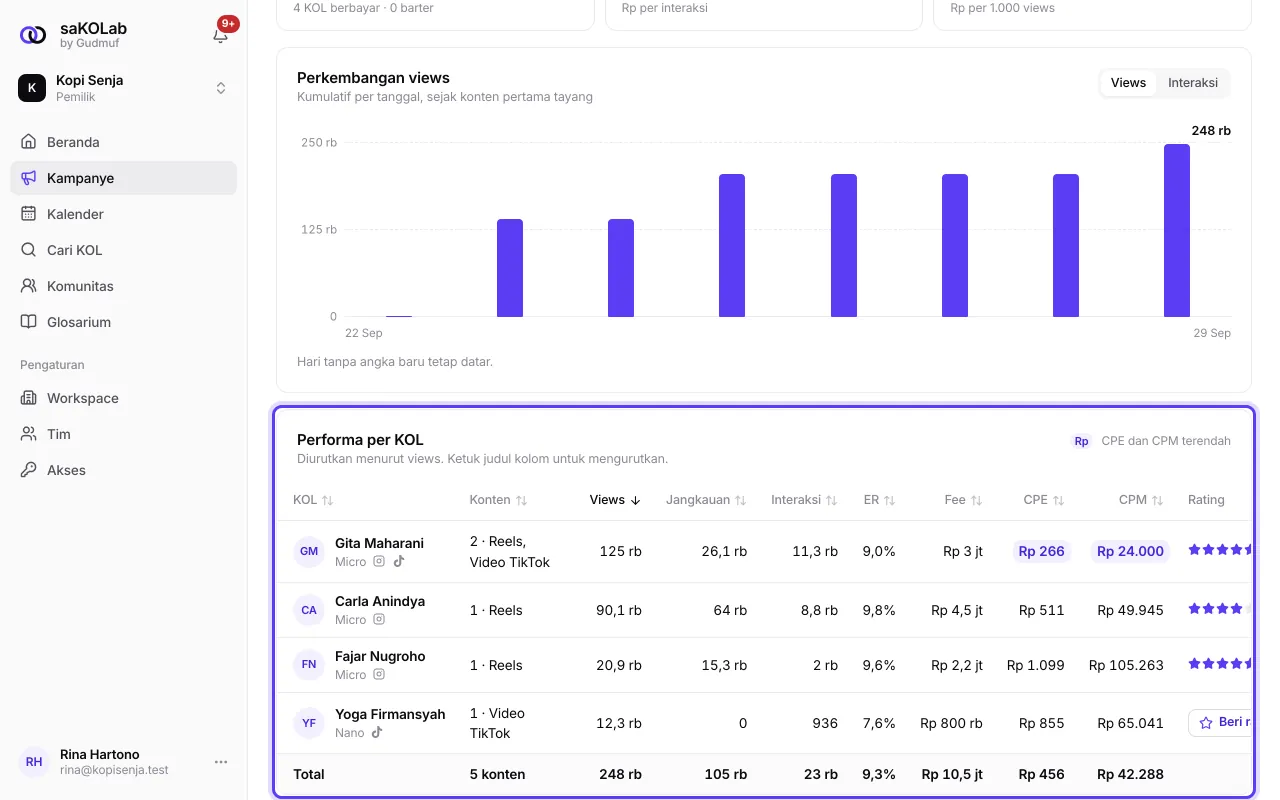Click the "5 konten" total cell
The image size is (1280, 800).
[497, 774]
